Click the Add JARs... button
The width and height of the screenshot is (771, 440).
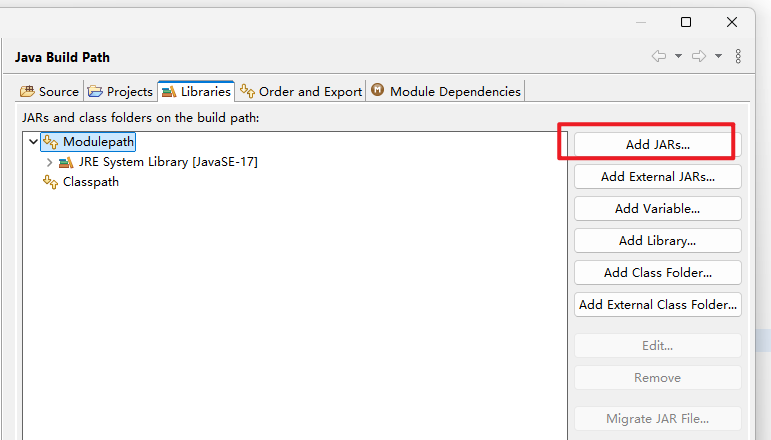coord(657,144)
